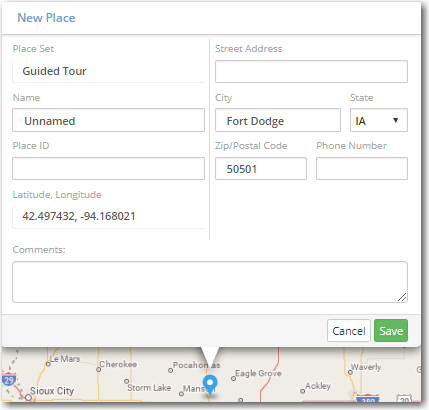Grab the Comments box resize handle
Viewport: 429px width, 410px height.
coord(402,297)
